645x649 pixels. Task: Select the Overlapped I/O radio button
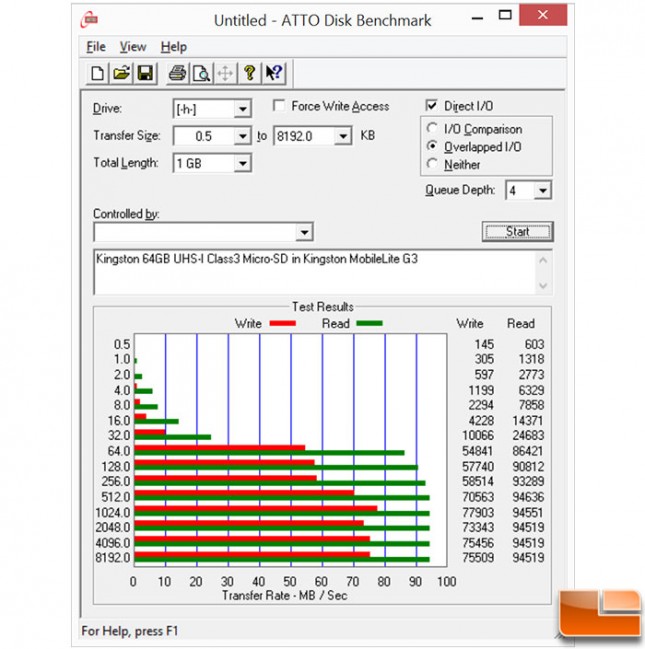pos(432,146)
